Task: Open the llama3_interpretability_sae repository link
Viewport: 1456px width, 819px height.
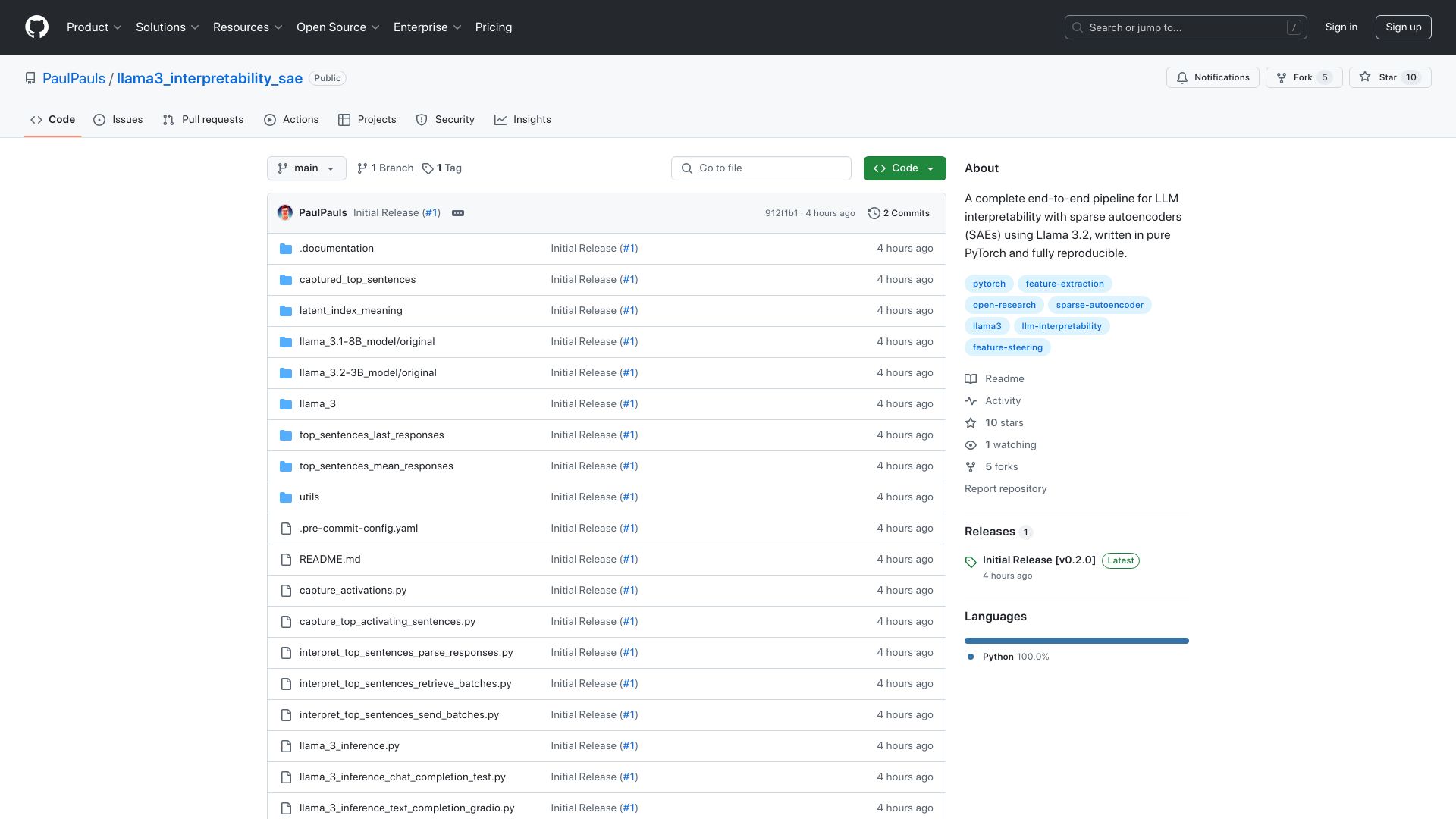Action: pos(209,78)
